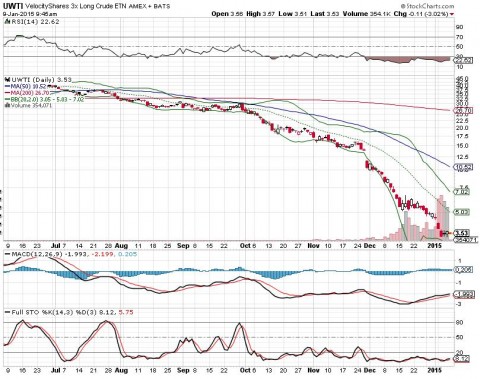Click the 12.5 gridline label on the price axis

point(462,157)
